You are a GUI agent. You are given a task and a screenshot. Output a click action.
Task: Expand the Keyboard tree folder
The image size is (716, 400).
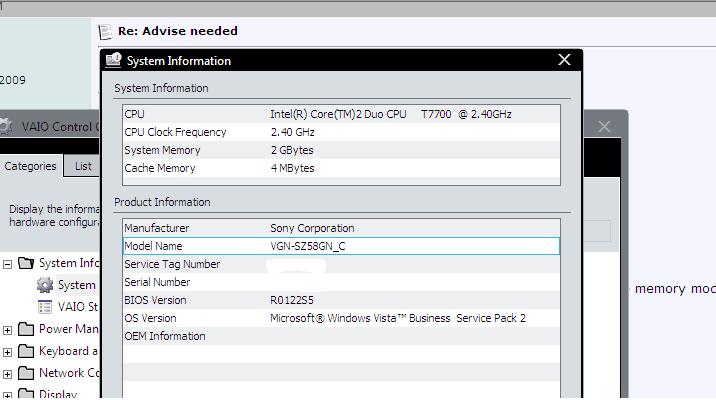point(7,352)
